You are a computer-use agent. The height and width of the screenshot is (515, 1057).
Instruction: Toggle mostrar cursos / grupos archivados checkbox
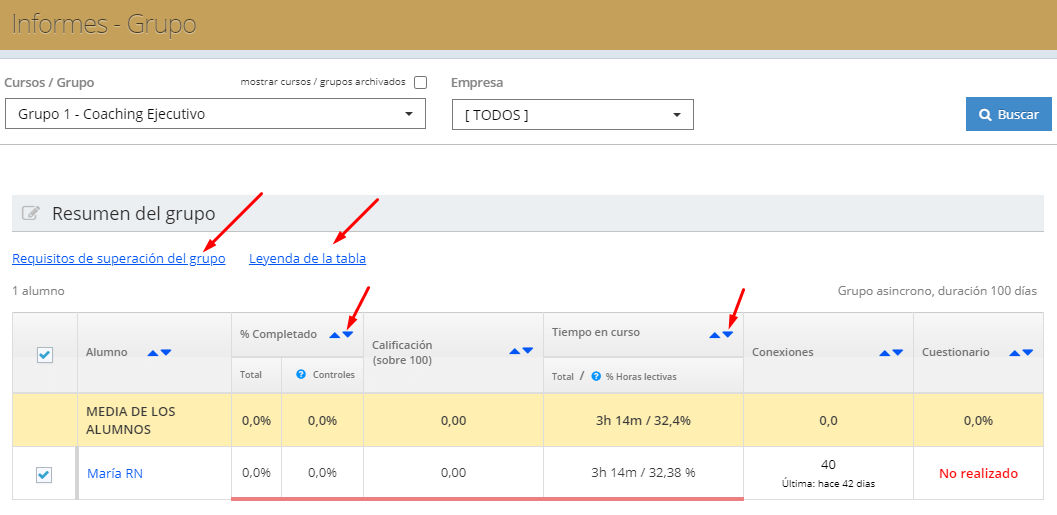421,82
